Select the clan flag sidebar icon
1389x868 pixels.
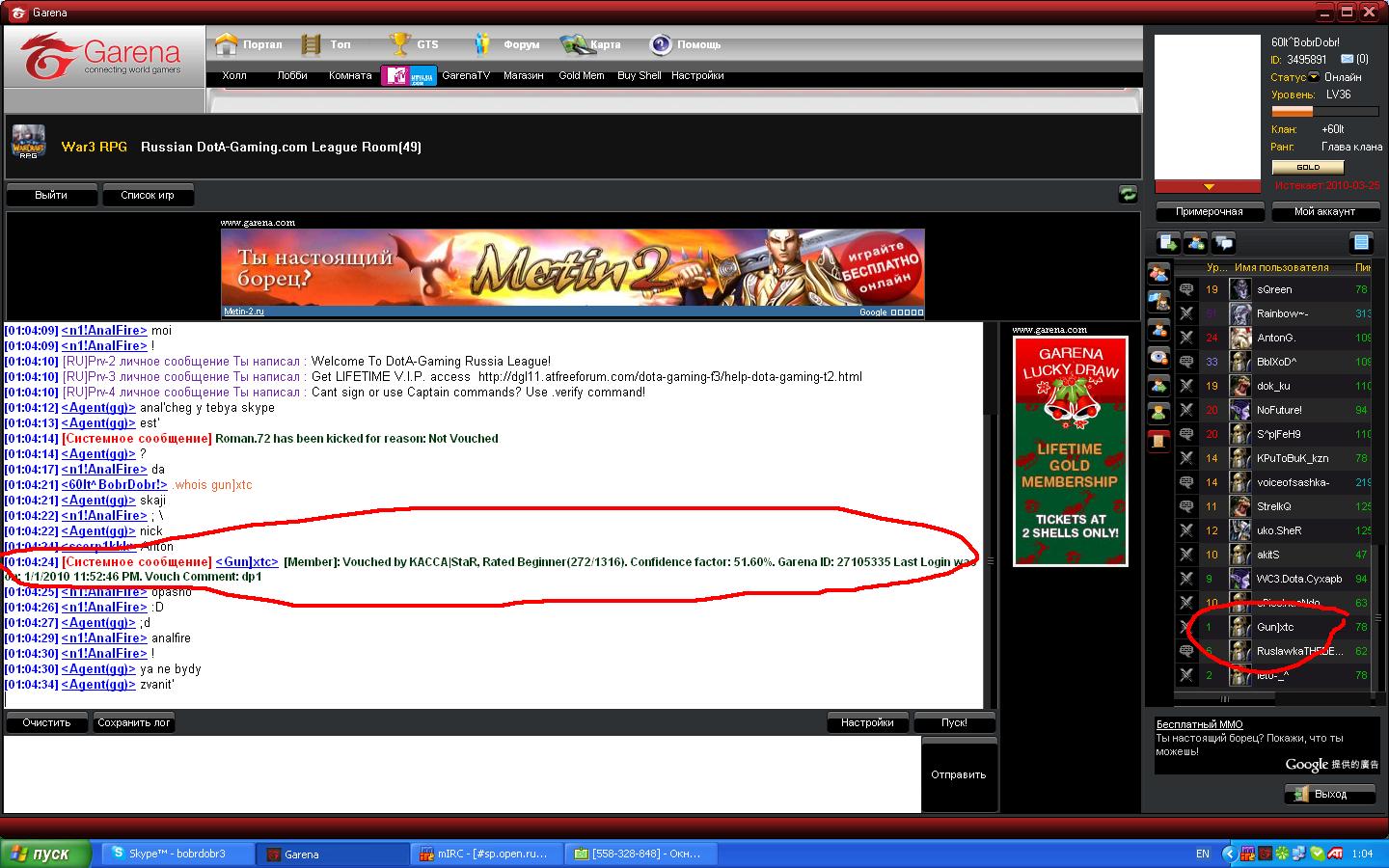1158,302
